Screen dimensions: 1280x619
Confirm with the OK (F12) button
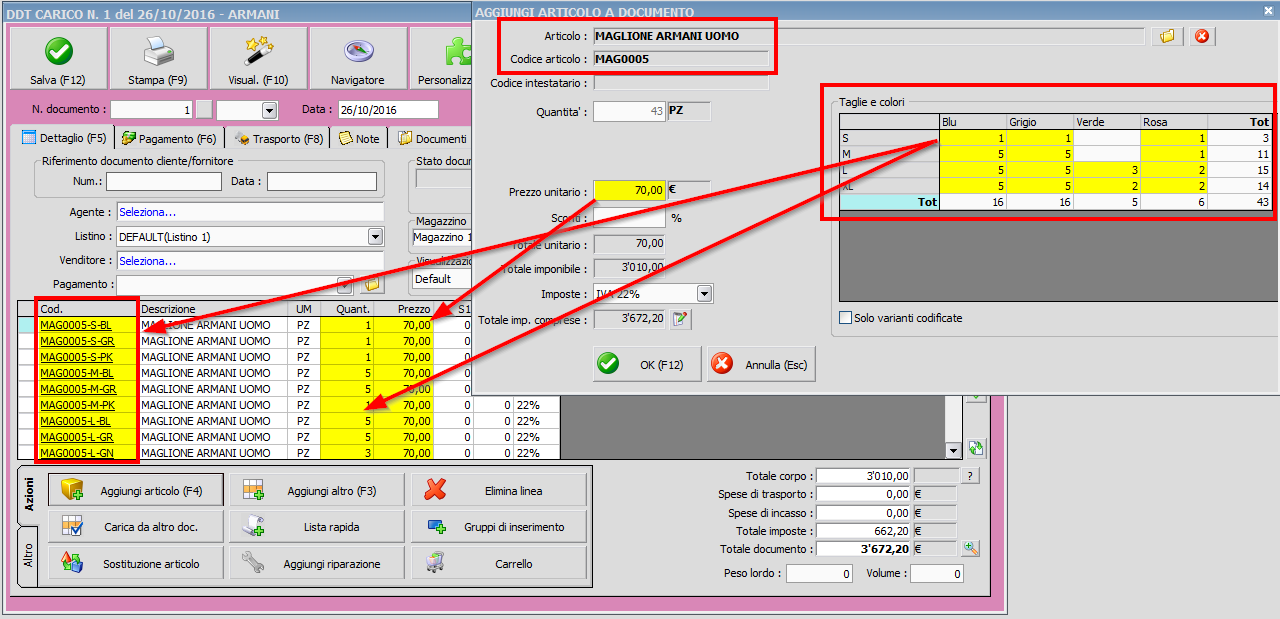coord(647,365)
